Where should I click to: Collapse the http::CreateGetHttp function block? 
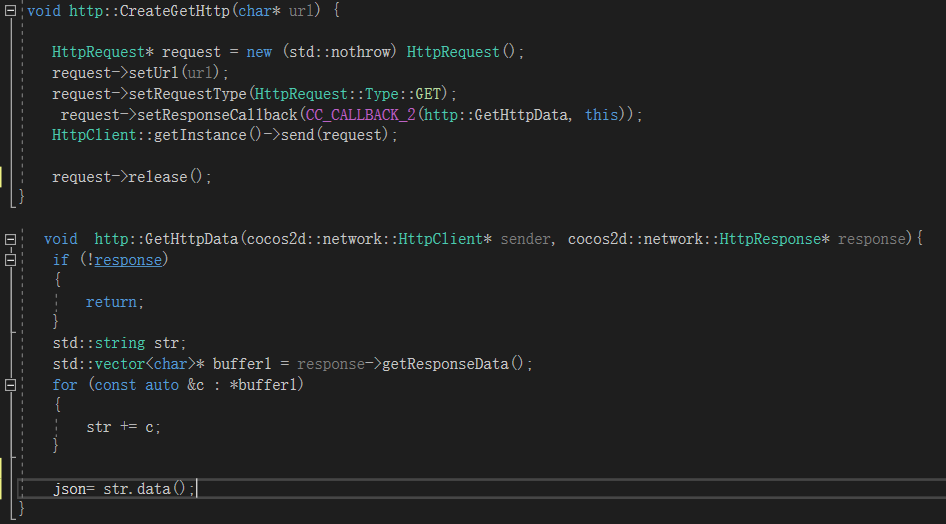coord(10,10)
